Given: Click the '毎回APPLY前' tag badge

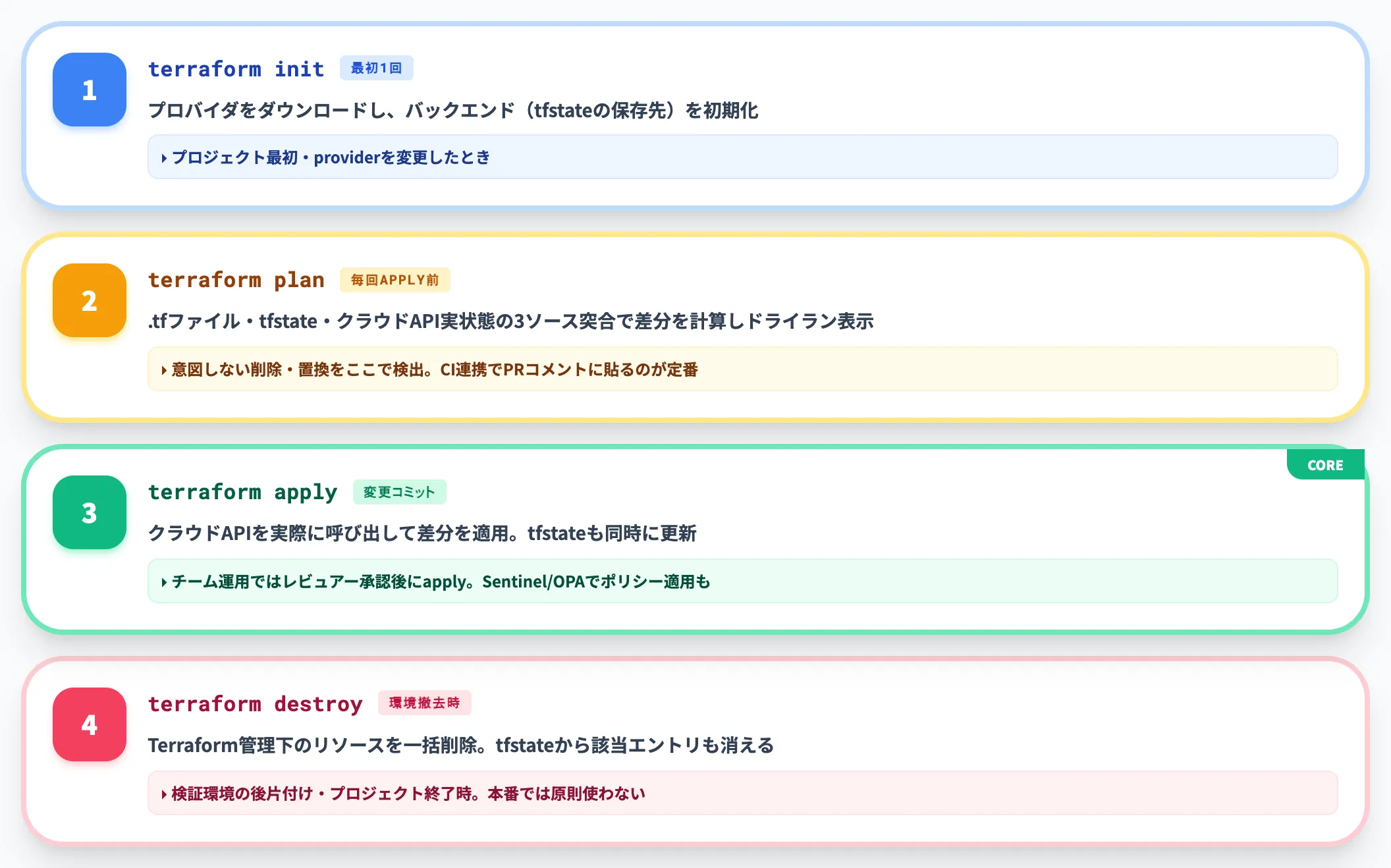Looking at the screenshot, I should [x=395, y=280].
